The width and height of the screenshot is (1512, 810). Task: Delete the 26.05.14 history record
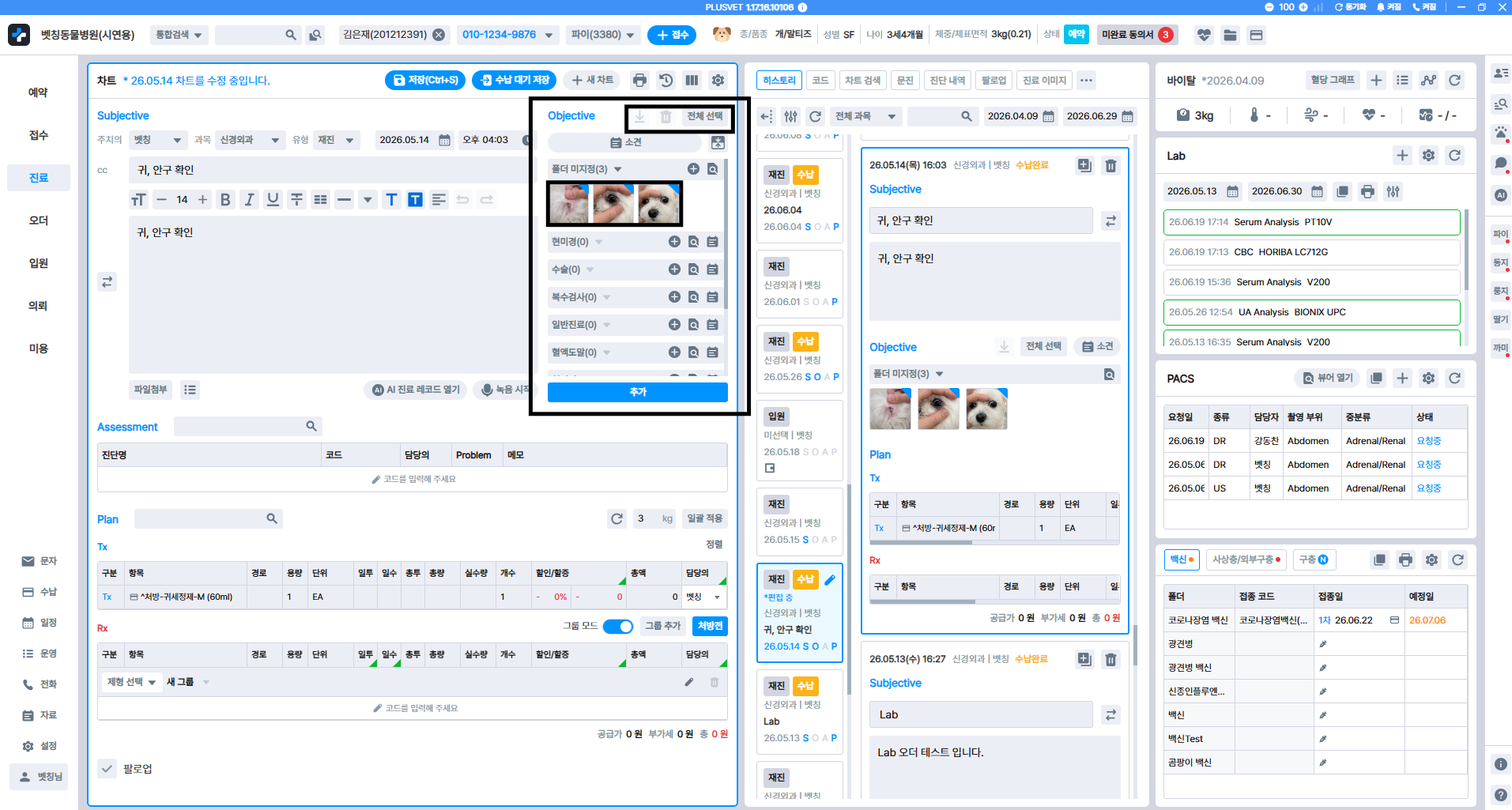point(1110,165)
